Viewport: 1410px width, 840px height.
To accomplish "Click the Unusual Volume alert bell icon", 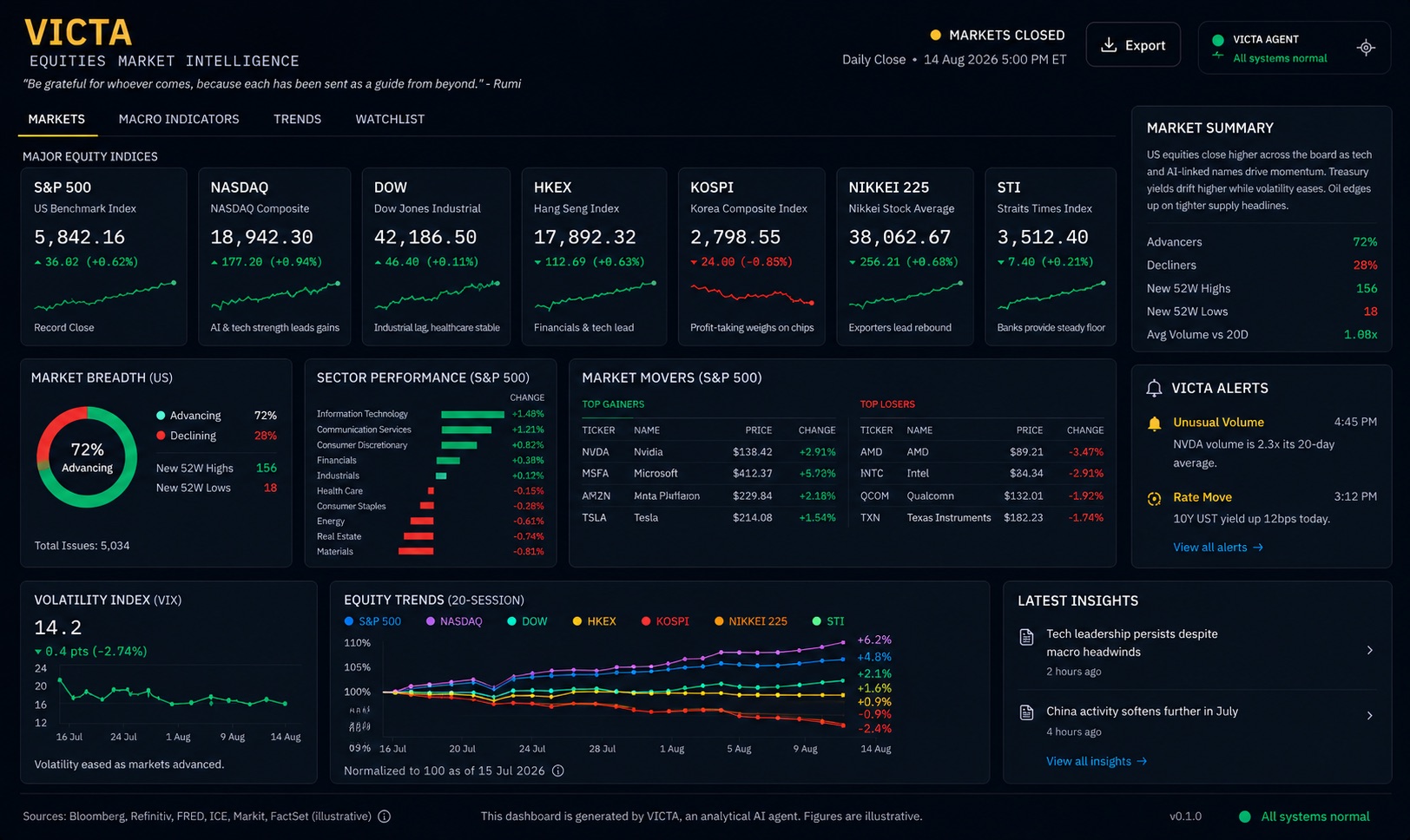I will (x=1154, y=423).
